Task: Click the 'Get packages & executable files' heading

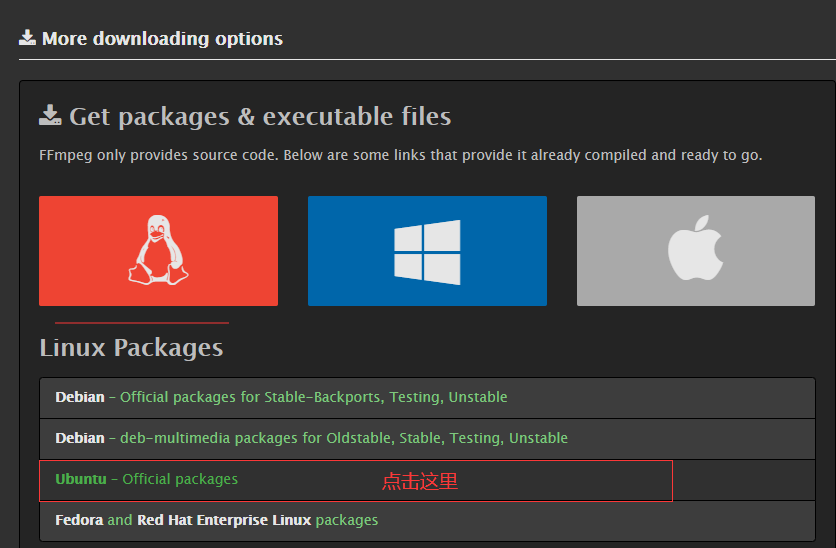Action: [245, 116]
